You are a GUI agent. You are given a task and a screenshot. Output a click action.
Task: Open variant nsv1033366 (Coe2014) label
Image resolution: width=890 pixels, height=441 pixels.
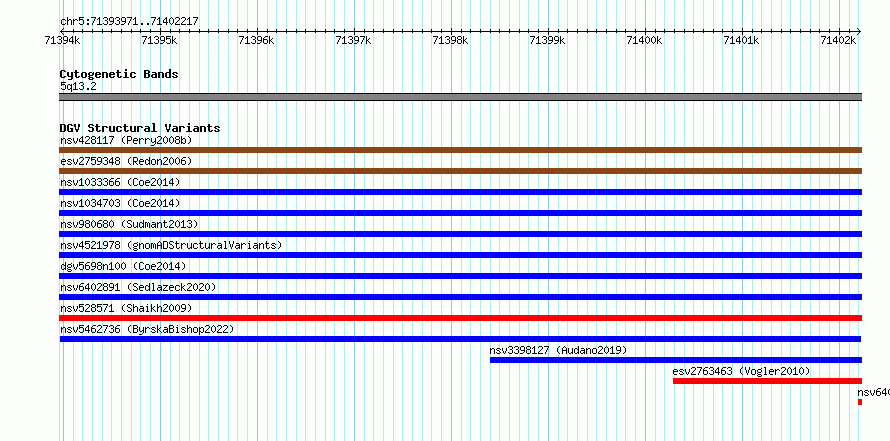(120, 182)
